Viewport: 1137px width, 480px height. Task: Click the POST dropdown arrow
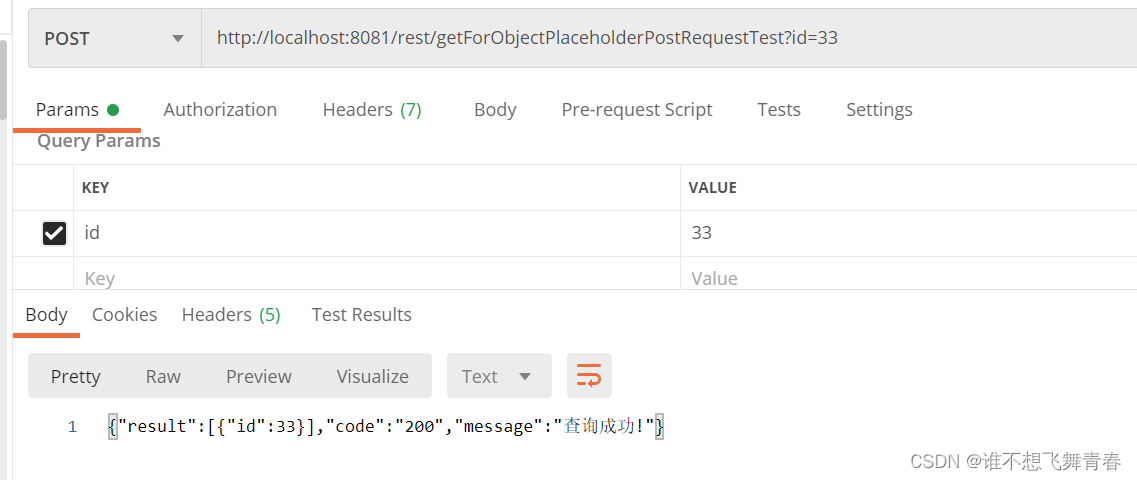[178, 39]
